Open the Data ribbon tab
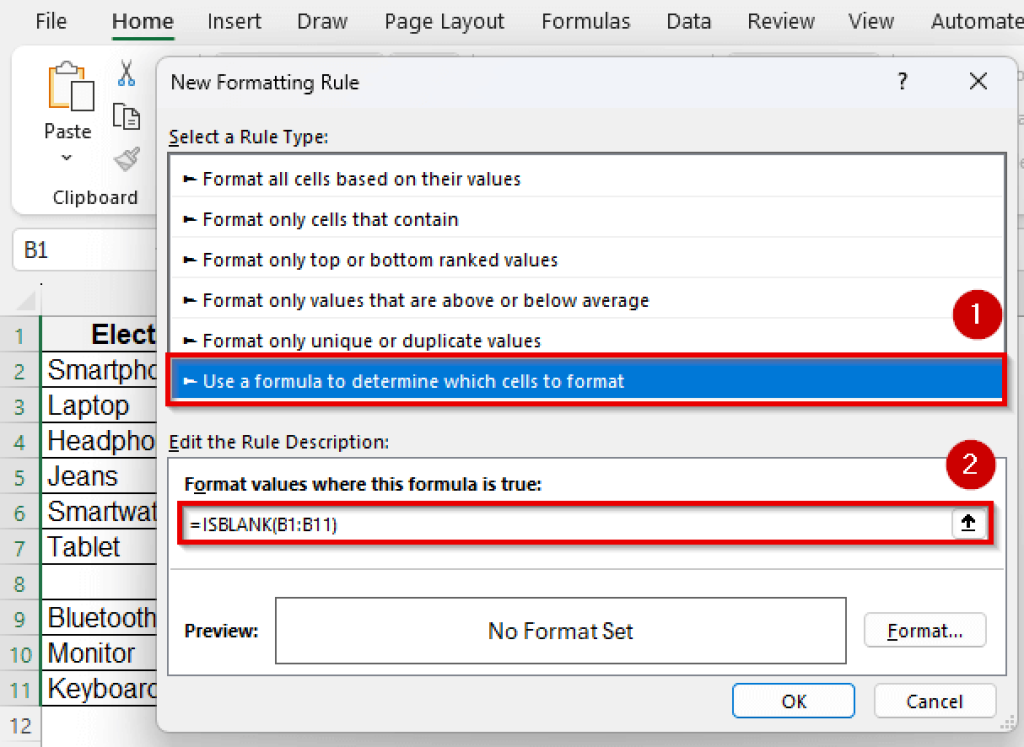 click(688, 20)
